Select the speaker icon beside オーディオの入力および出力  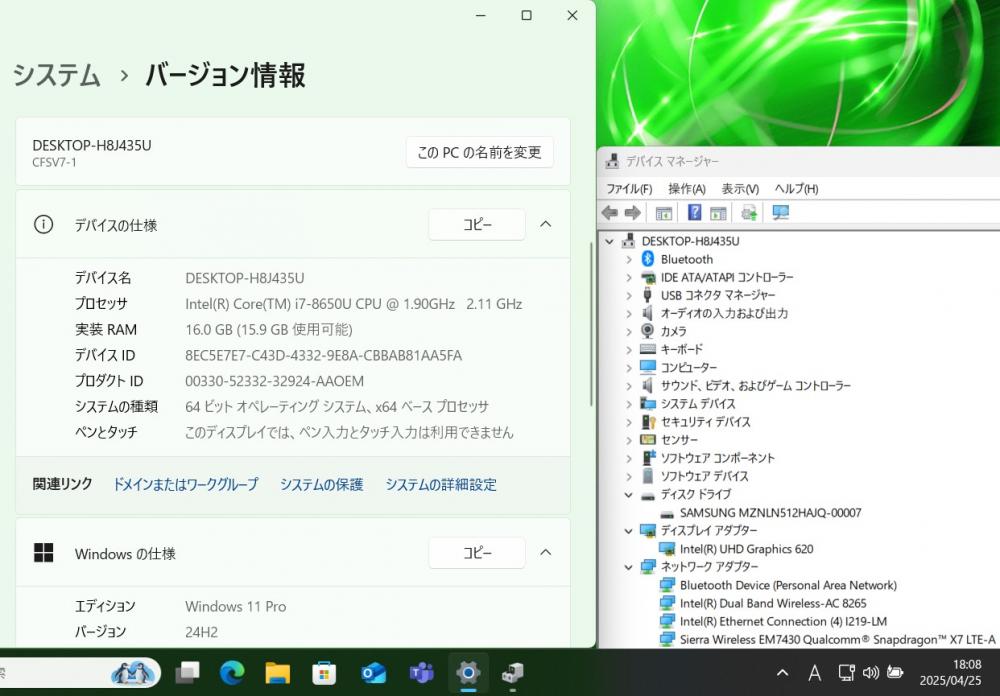click(647, 313)
